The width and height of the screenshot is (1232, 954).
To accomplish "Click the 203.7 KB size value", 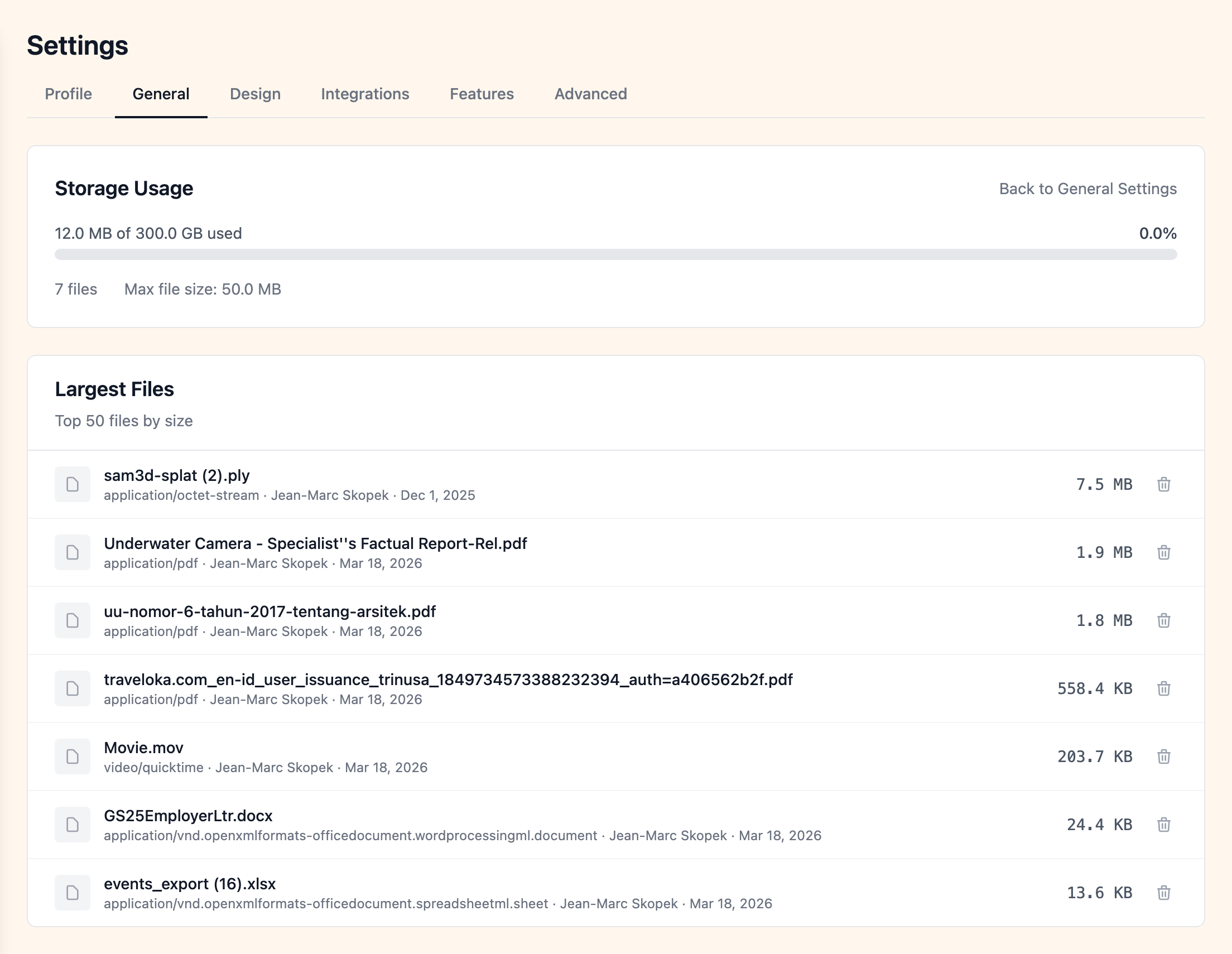I will click(x=1094, y=757).
